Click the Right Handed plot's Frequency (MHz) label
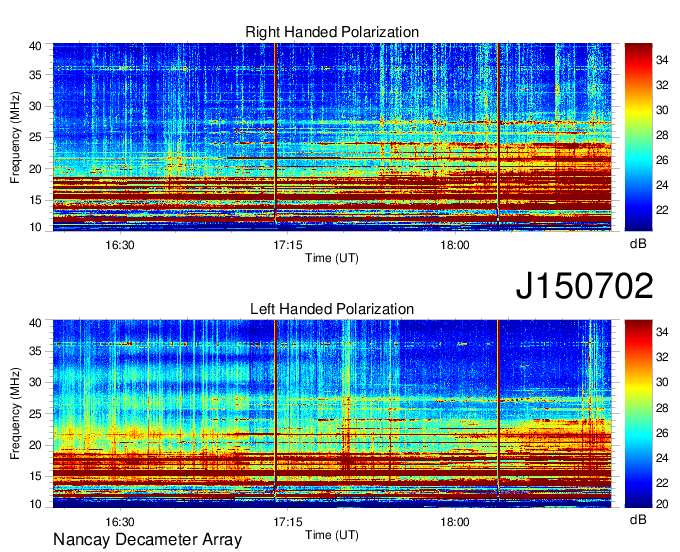 [15, 137]
